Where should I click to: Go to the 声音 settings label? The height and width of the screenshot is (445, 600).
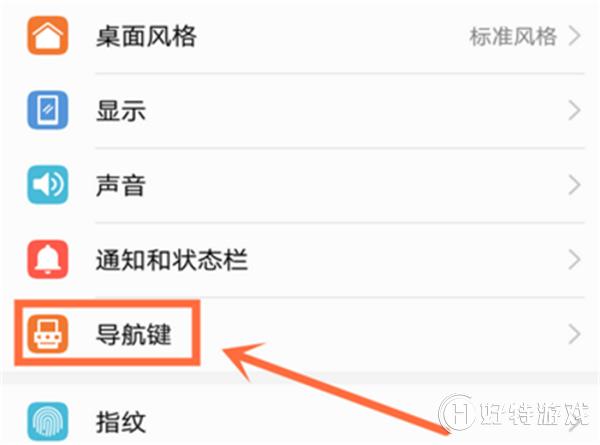pos(121,185)
